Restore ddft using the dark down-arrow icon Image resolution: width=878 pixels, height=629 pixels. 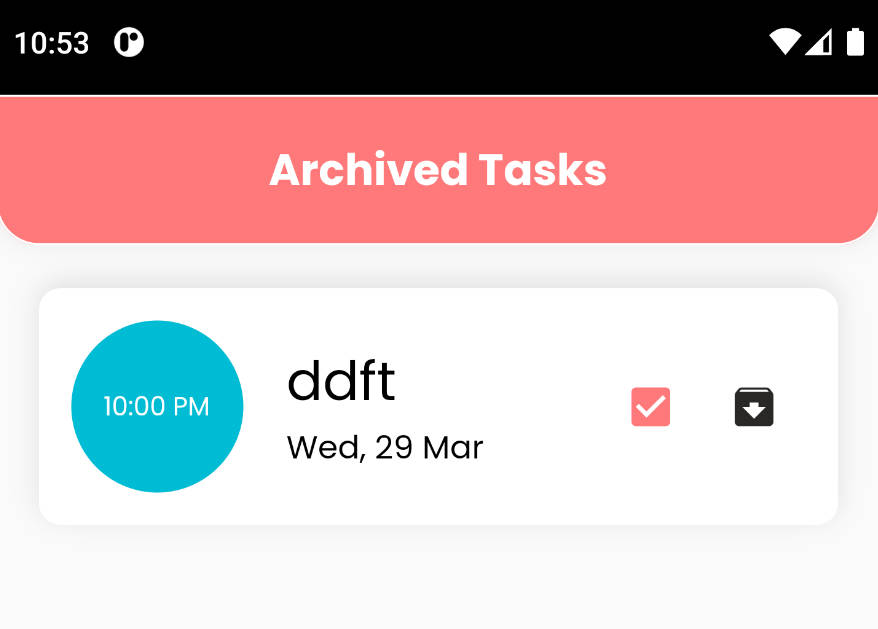pyautogui.click(x=754, y=407)
